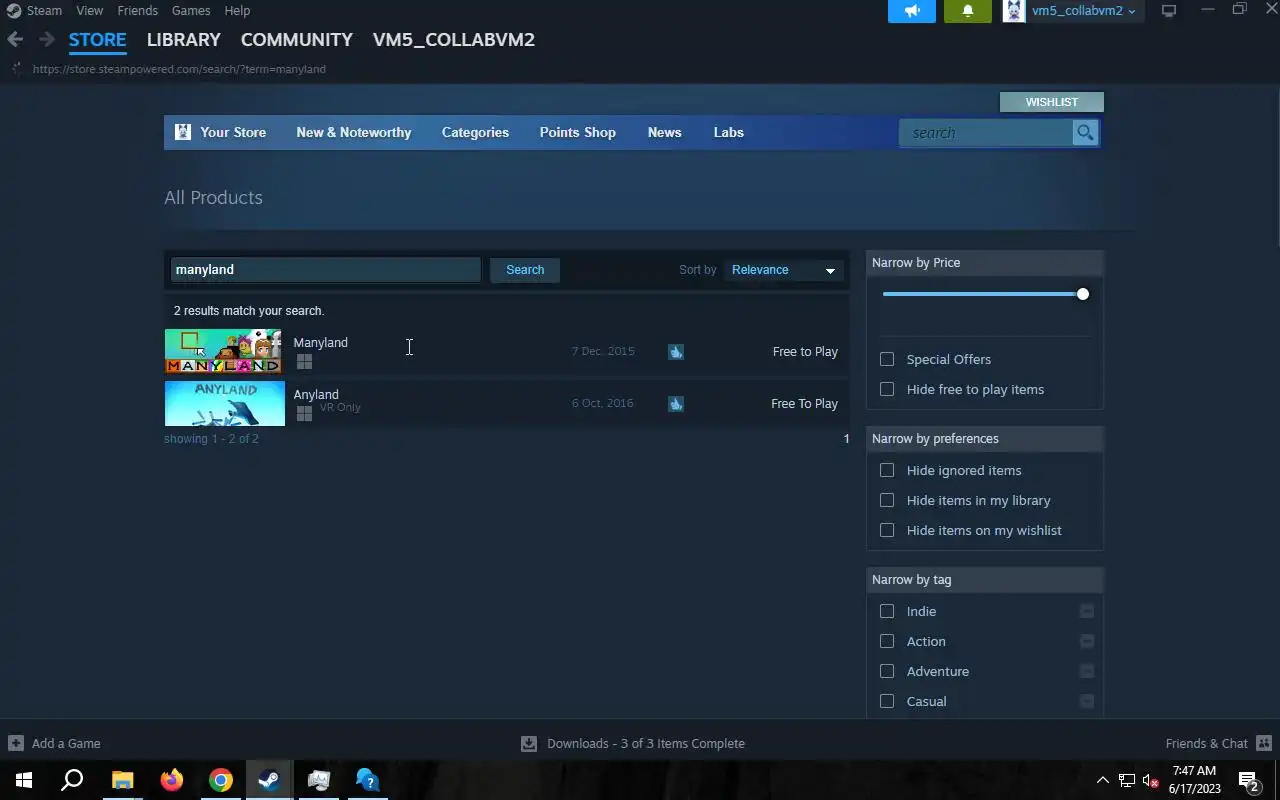Enable the Special Offers checkbox

(x=887, y=359)
